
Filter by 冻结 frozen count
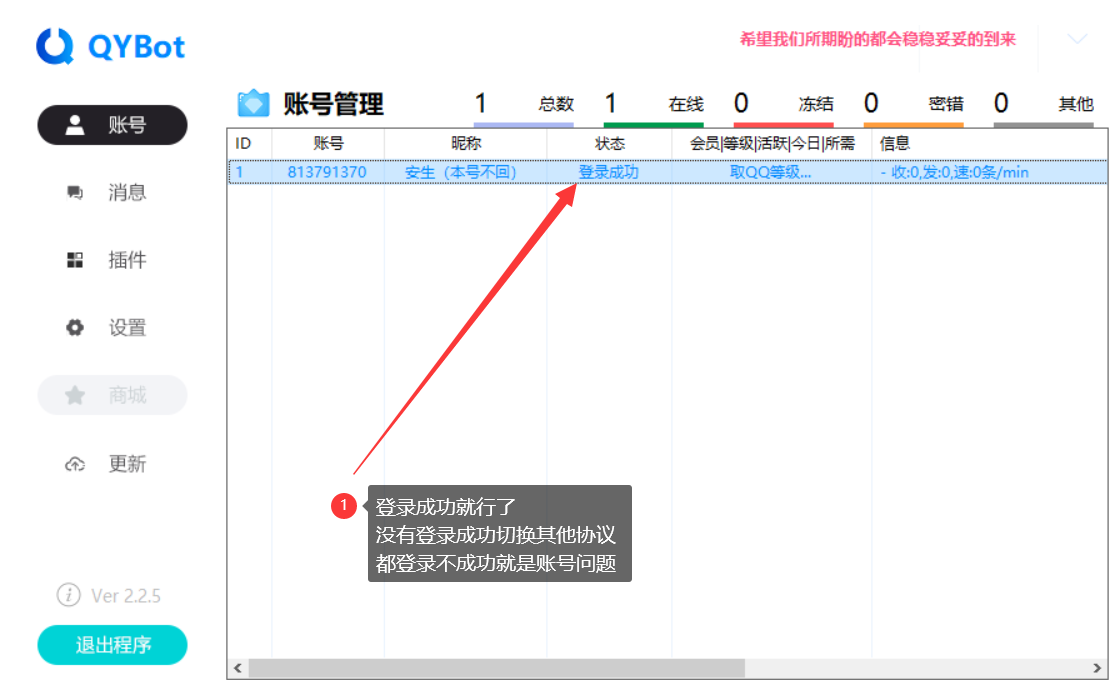click(784, 105)
